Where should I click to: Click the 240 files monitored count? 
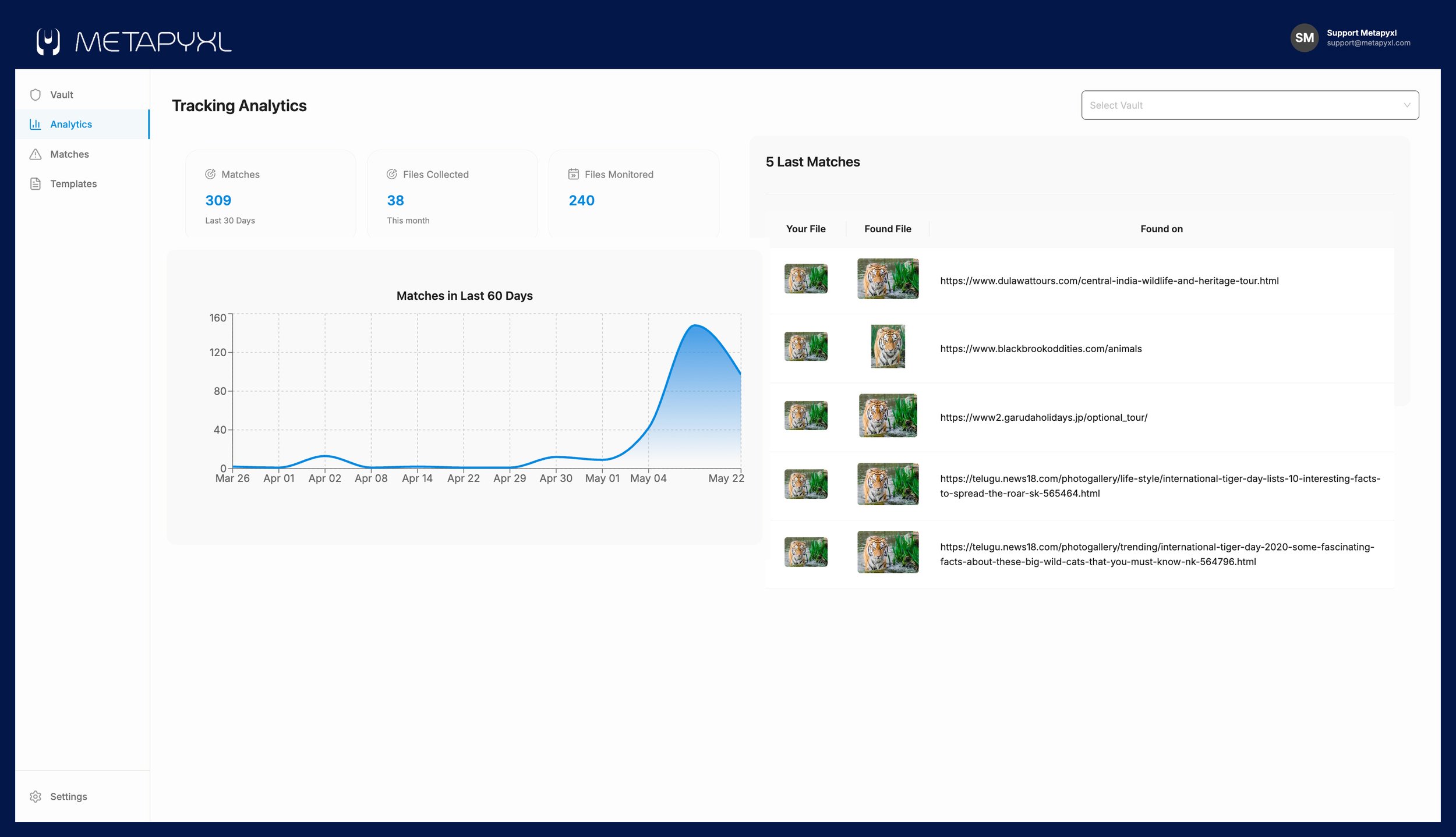coord(581,200)
